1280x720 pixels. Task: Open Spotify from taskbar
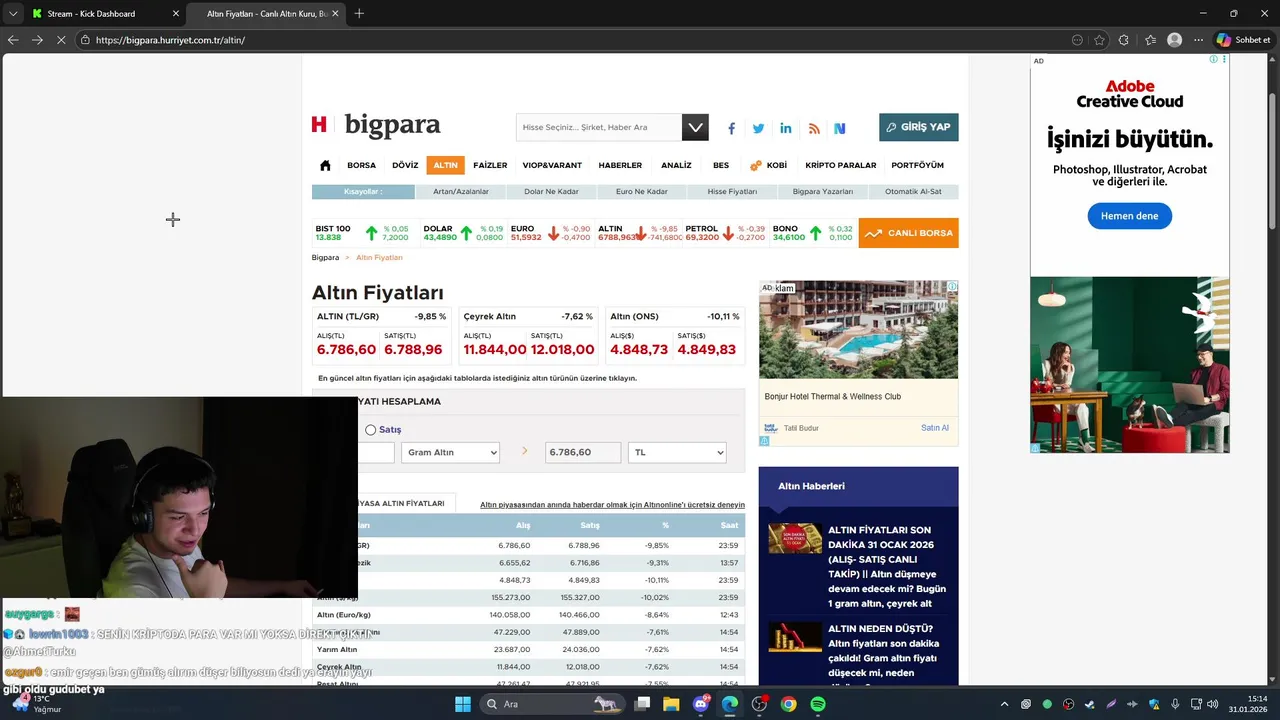click(818, 704)
